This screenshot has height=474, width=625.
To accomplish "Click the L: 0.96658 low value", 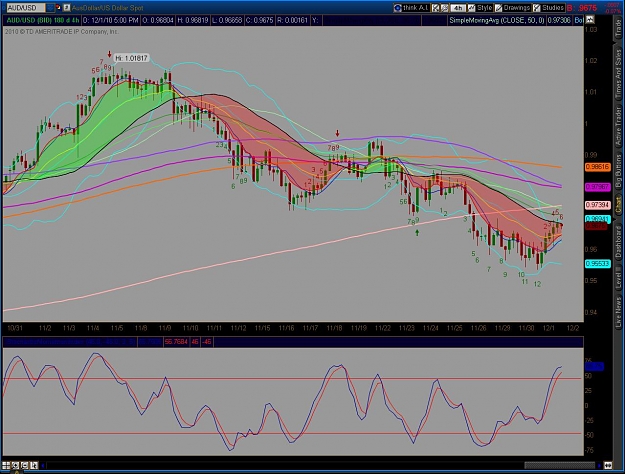I will coord(226,20).
